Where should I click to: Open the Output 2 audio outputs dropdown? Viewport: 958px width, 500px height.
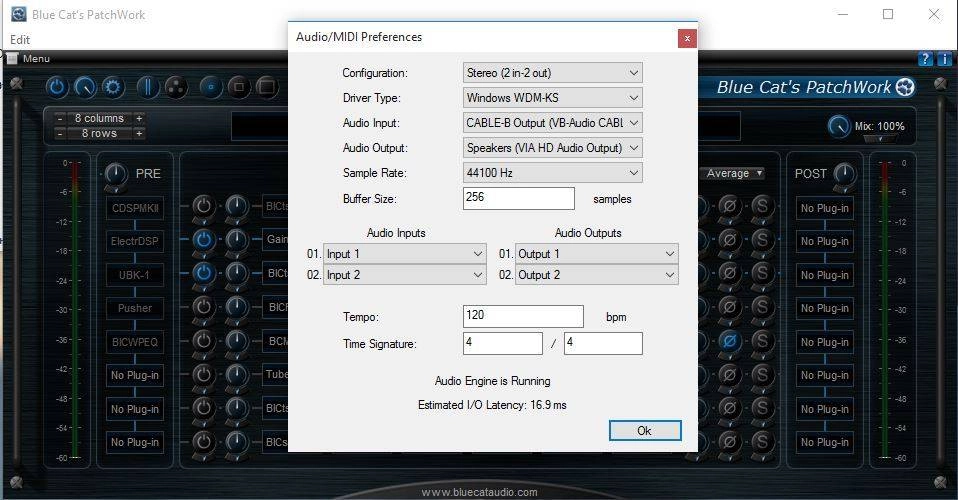[x=596, y=275]
